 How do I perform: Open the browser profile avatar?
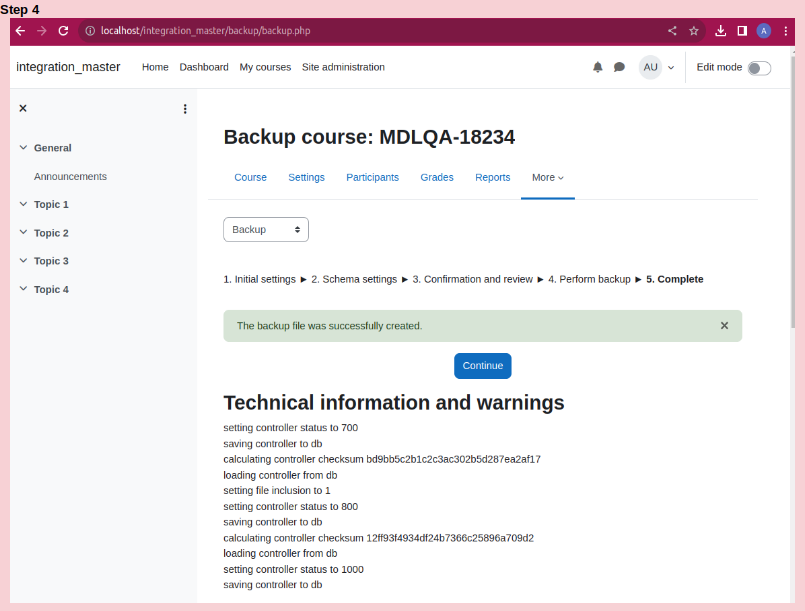763,31
